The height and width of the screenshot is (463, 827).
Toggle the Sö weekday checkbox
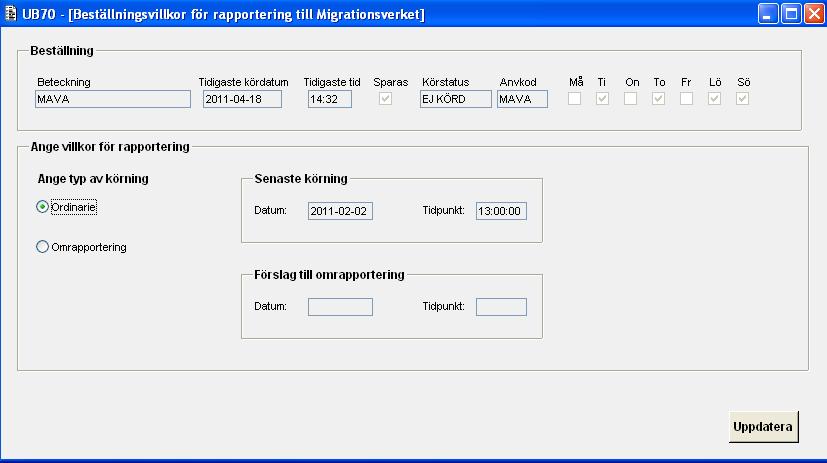[742, 99]
